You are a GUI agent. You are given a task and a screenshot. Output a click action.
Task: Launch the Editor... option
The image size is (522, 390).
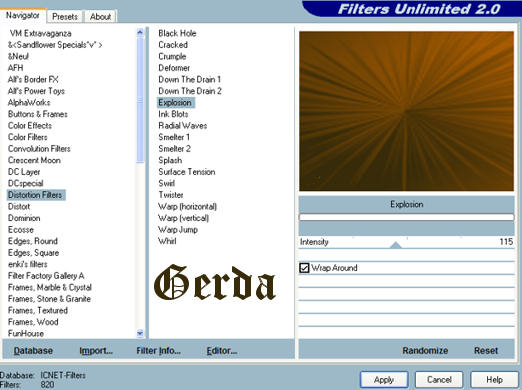[x=222, y=351]
